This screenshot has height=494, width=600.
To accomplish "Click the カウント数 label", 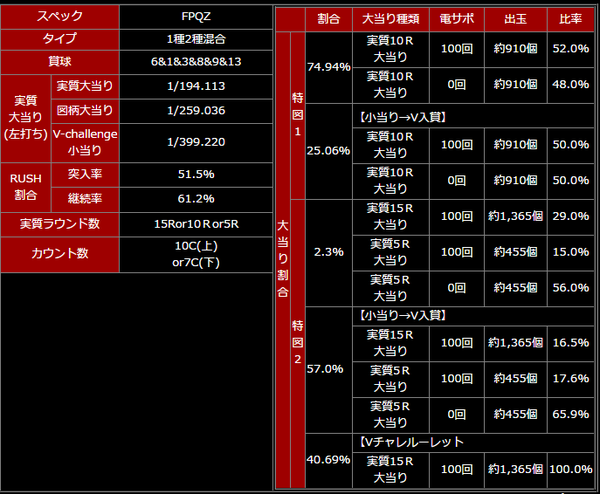I will (x=60, y=254).
